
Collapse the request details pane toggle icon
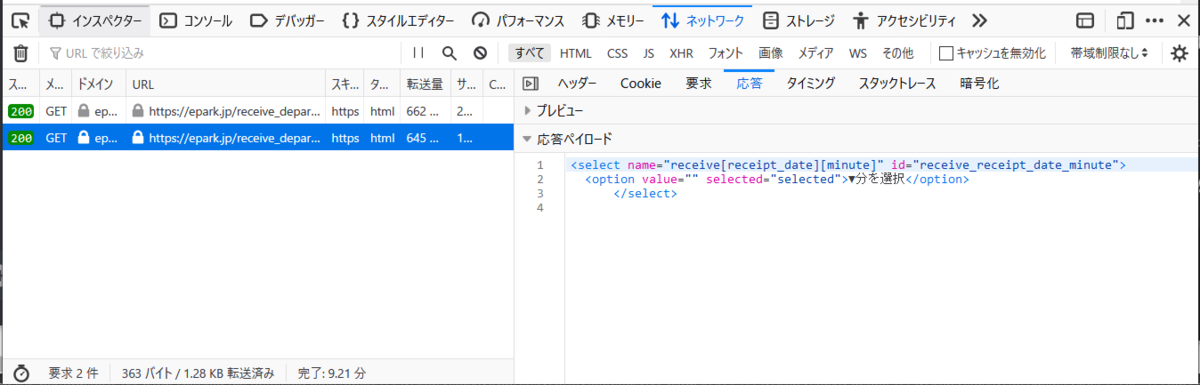click(531, 84)
